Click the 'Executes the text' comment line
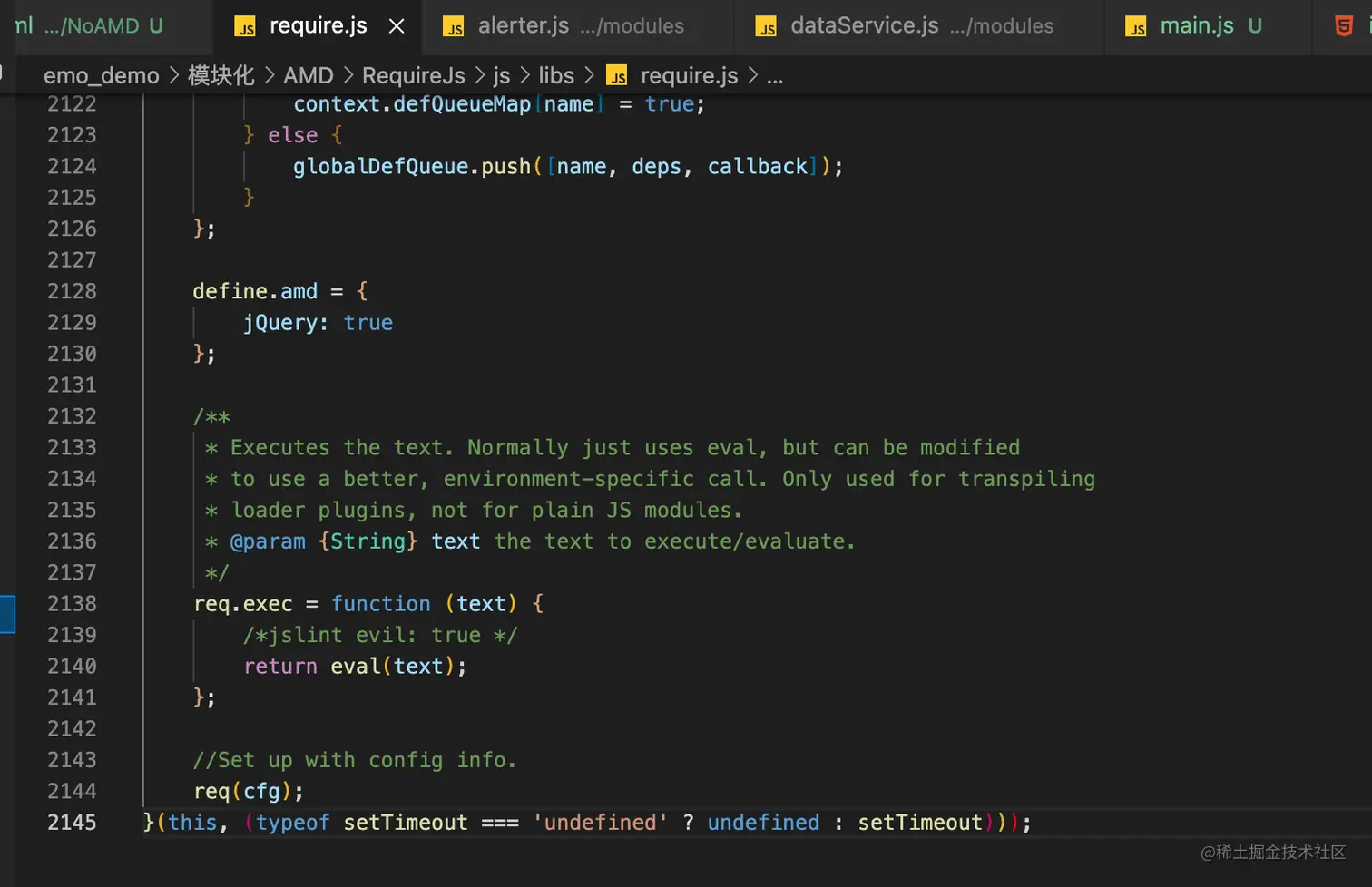Viewport: 1372px width, 887px height. click(612, 448)
